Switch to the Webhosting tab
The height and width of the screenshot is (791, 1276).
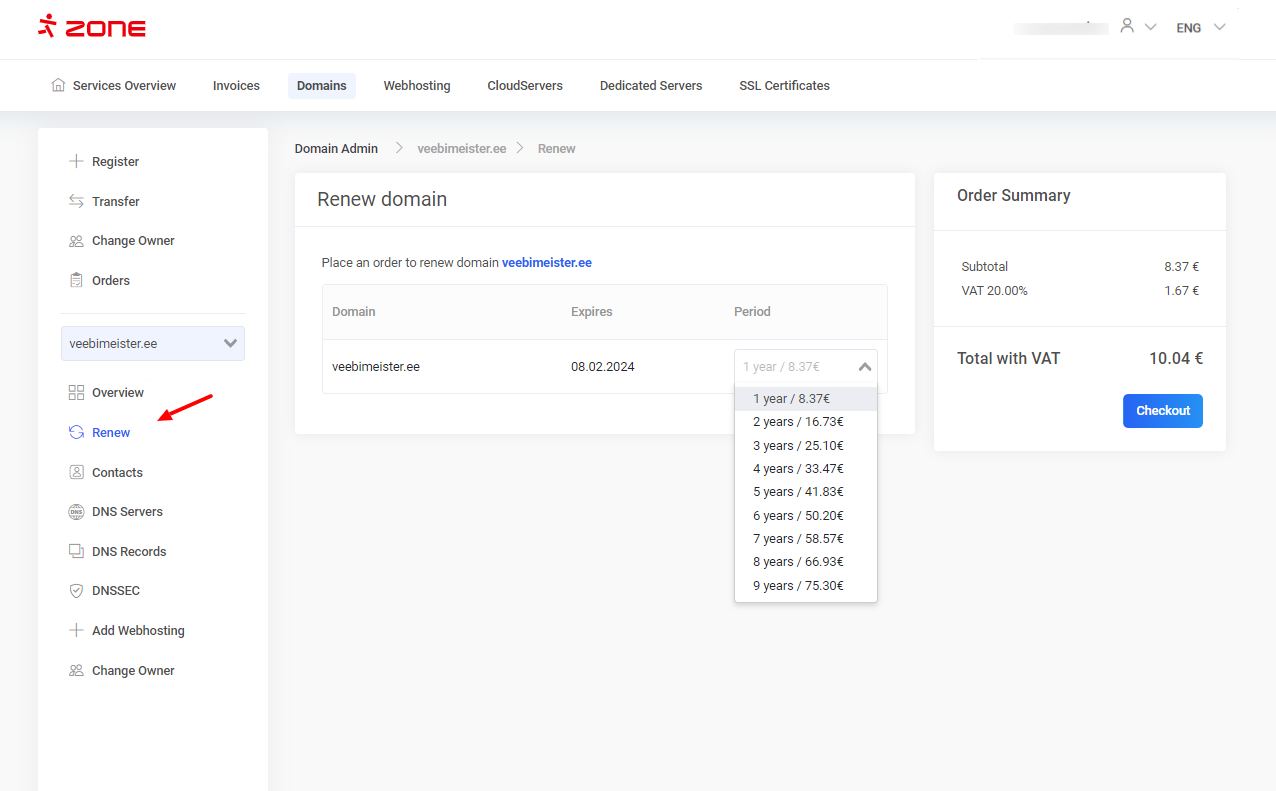tap(417, 86)
